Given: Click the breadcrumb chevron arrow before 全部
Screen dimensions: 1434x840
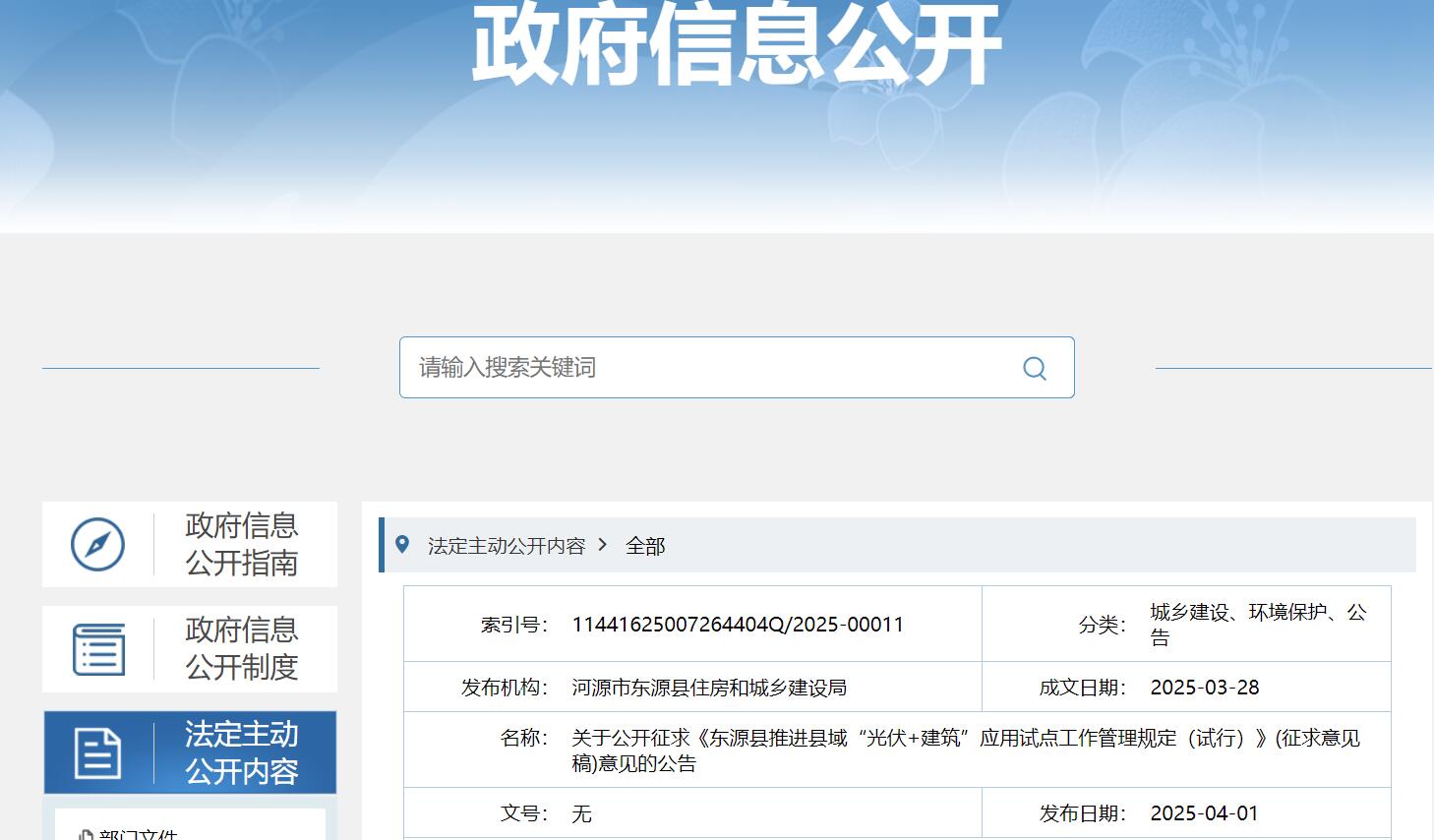Looking at the screenshot, I should [x=603, y=544].
